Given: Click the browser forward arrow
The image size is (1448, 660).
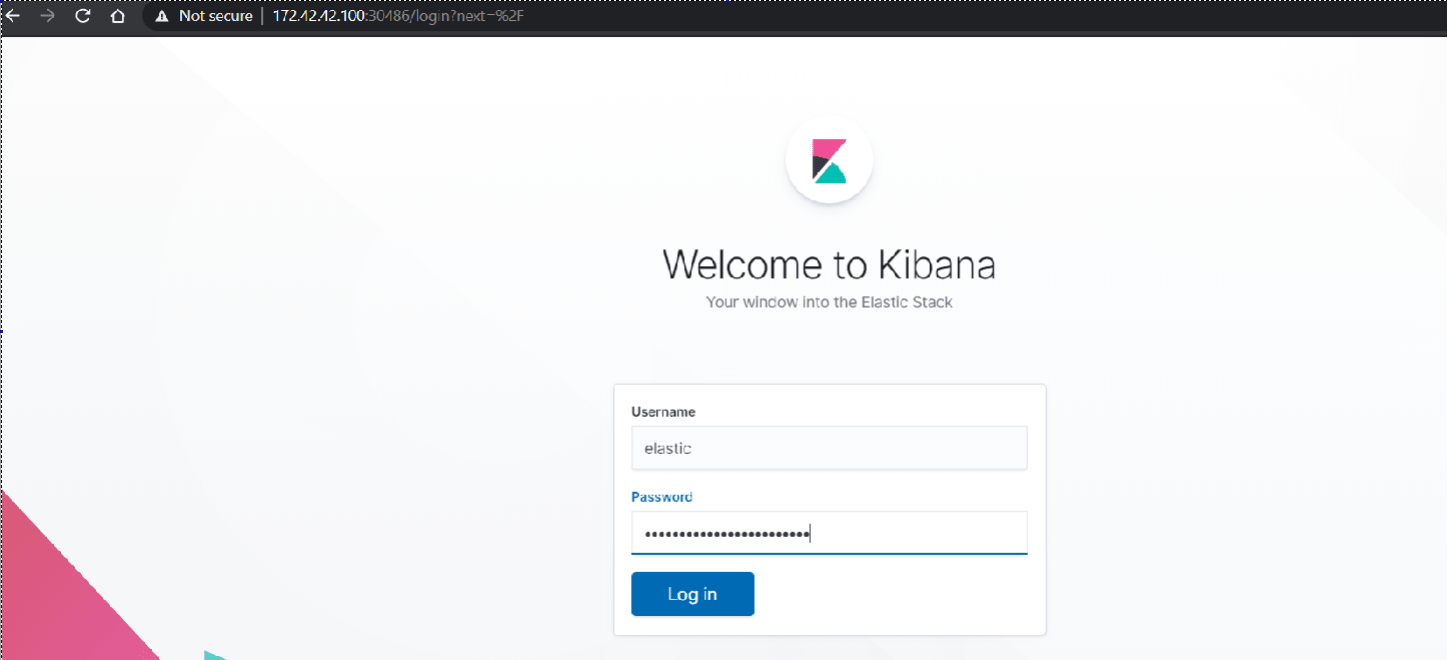Looking at the screenshot, I should pos(47,16).
